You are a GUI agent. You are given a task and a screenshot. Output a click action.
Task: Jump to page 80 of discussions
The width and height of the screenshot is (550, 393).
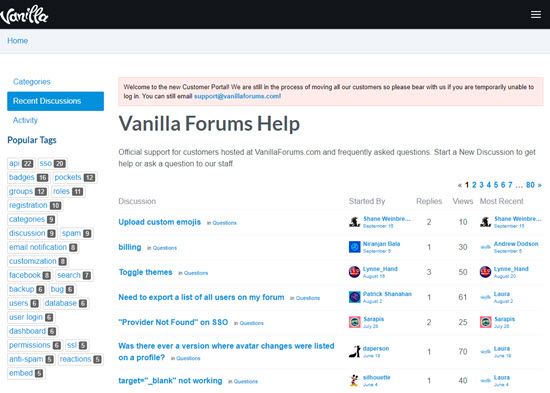(530, 185)
